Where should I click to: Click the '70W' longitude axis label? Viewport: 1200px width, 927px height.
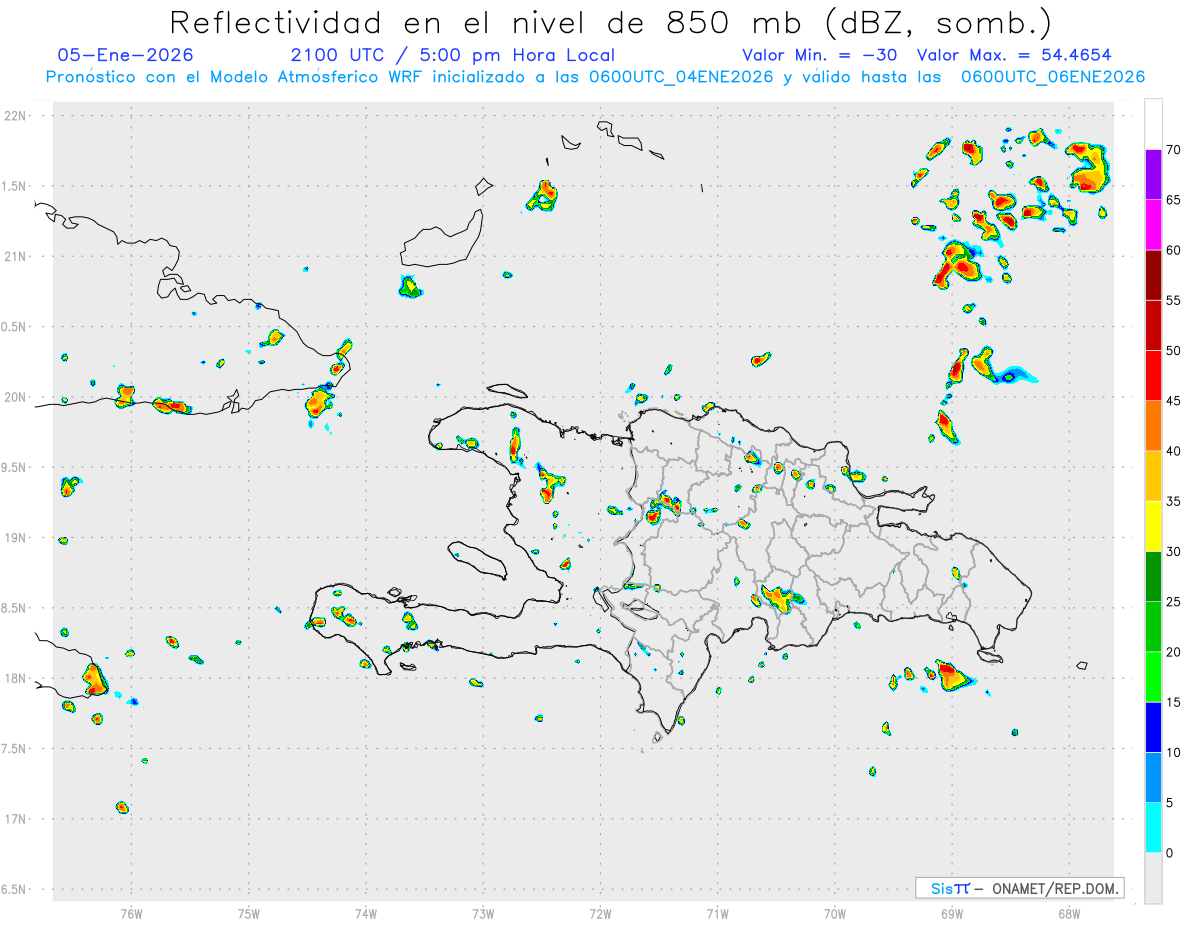(834, 914)
